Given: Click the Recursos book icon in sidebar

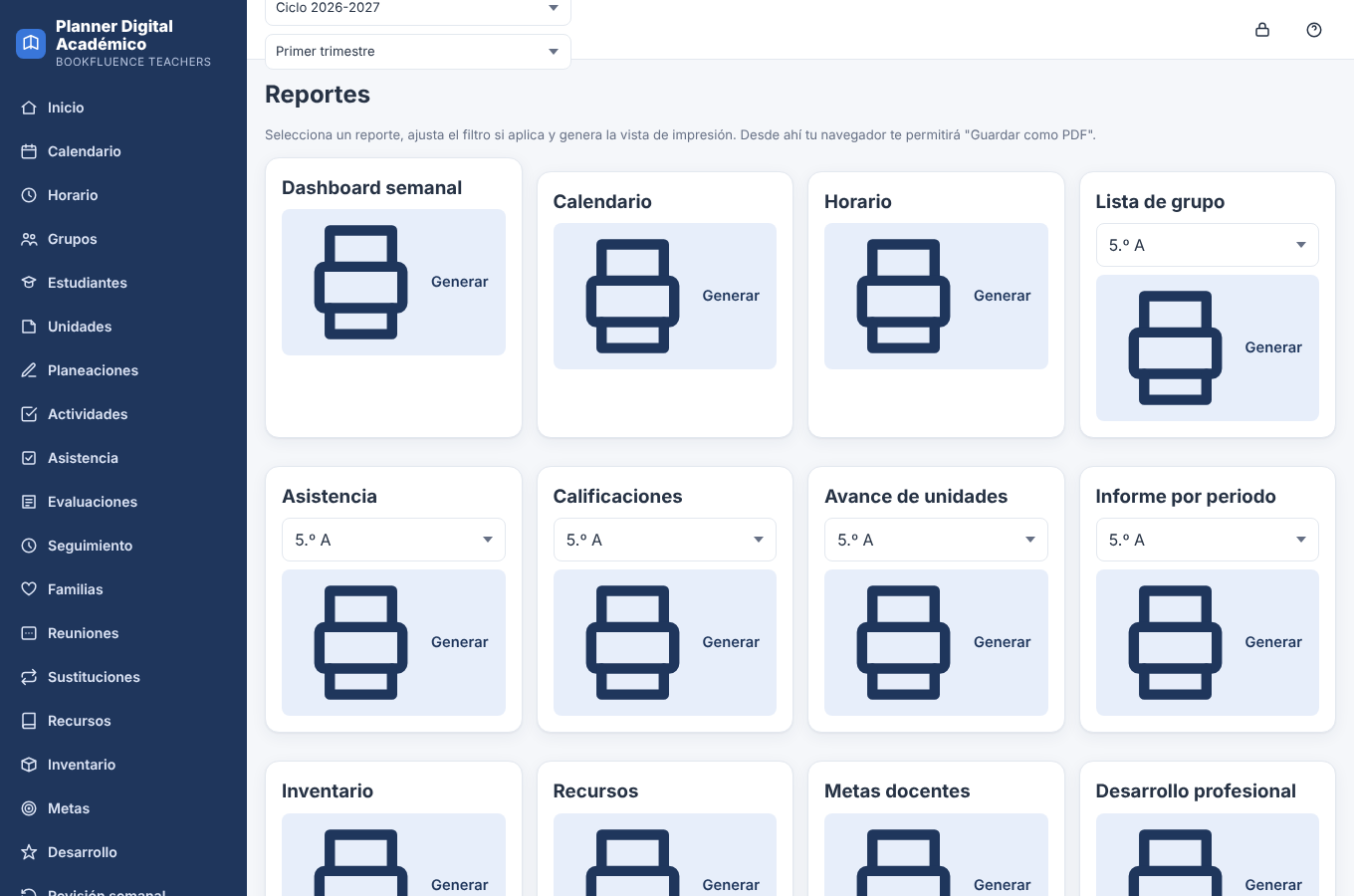Looking at the screenshot, I should click(x=29, y=721).
